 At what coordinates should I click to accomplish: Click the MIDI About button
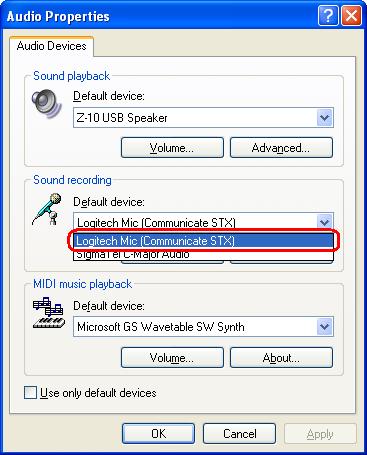click(x=281, y=357)
